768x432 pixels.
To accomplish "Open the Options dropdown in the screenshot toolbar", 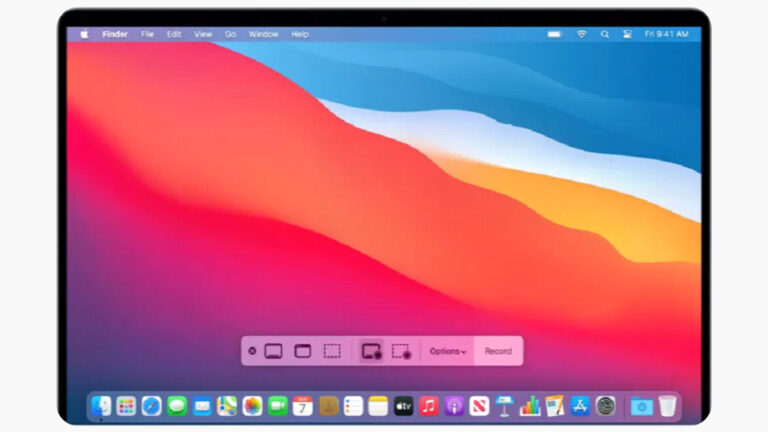I will [448, 351].
